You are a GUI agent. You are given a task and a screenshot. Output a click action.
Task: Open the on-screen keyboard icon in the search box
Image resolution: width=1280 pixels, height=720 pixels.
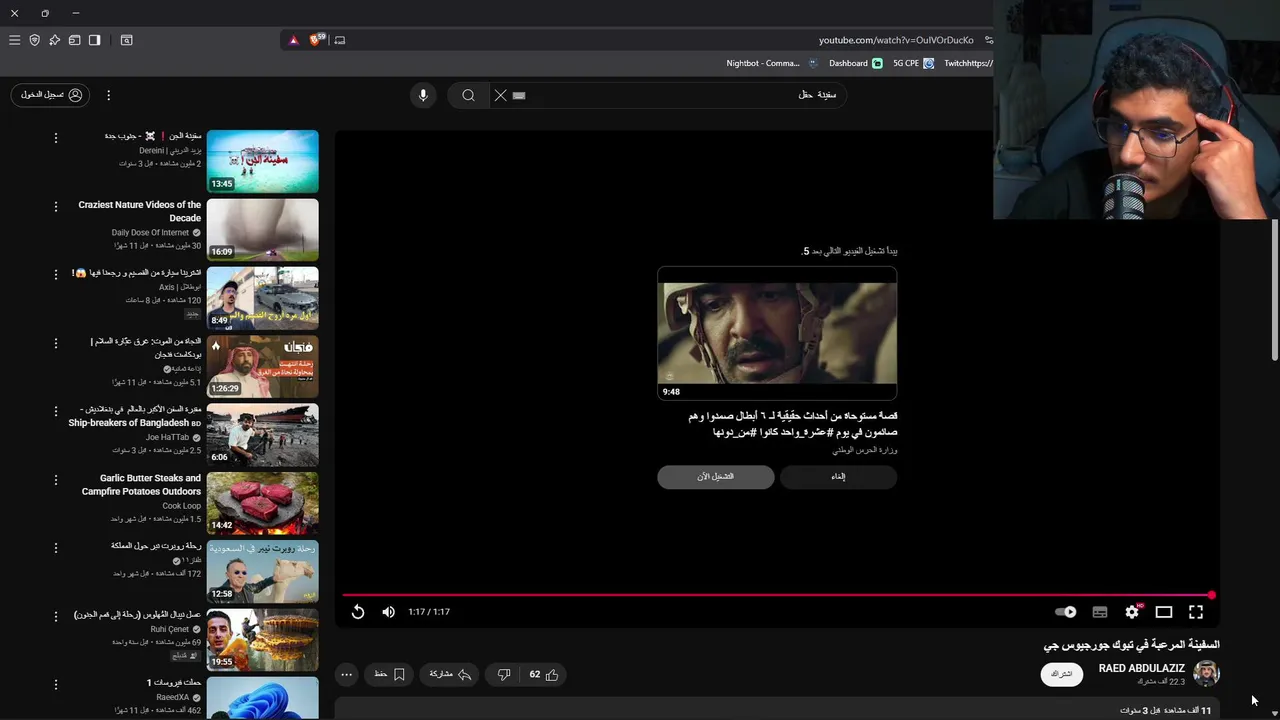[519, 95]
